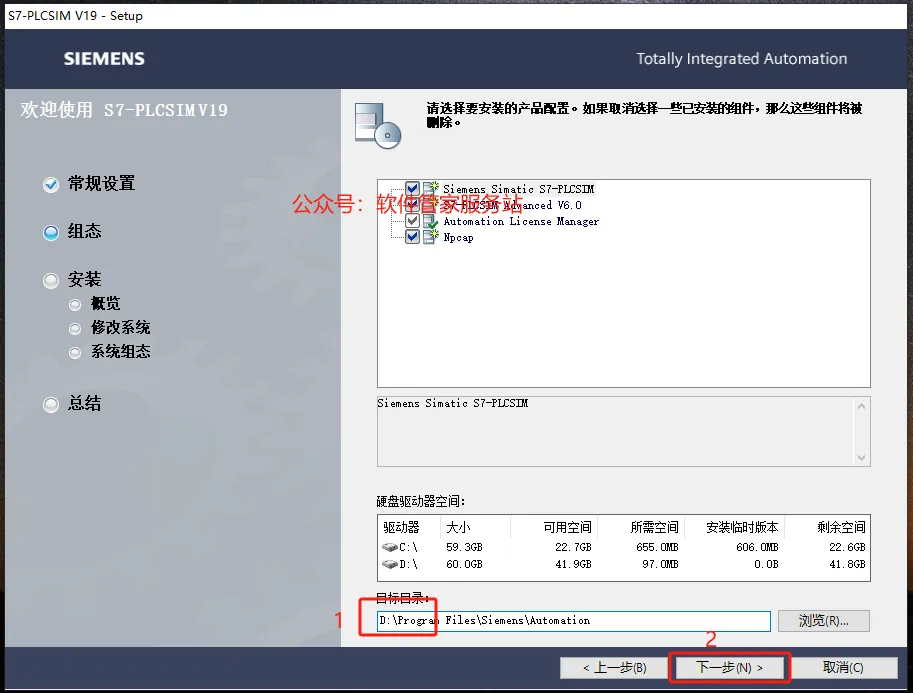Image resolution: width=913 pixels, height=693 pixels.
Task: Click the 41.9GB available space cell
Action: 573,564
